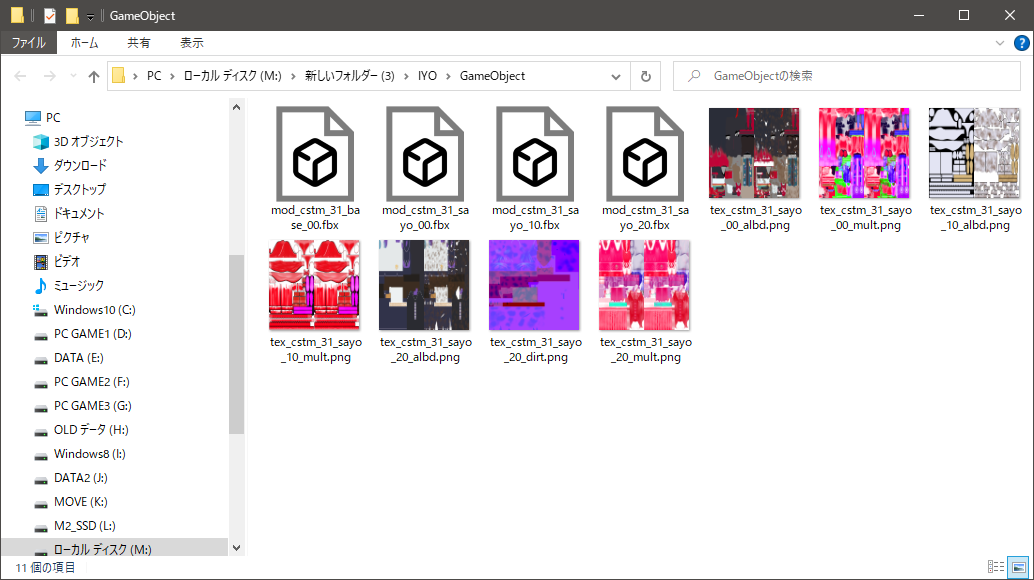Select mod_cstm_31_sayo_00.fbx file icon
The width and height of the screenshot is (1034, 580).
click(x=425, y=154)
